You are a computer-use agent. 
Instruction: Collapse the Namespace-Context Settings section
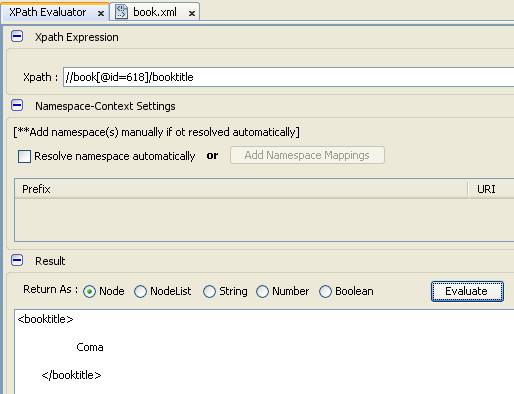pyautogui.click(x=17, y=105)
